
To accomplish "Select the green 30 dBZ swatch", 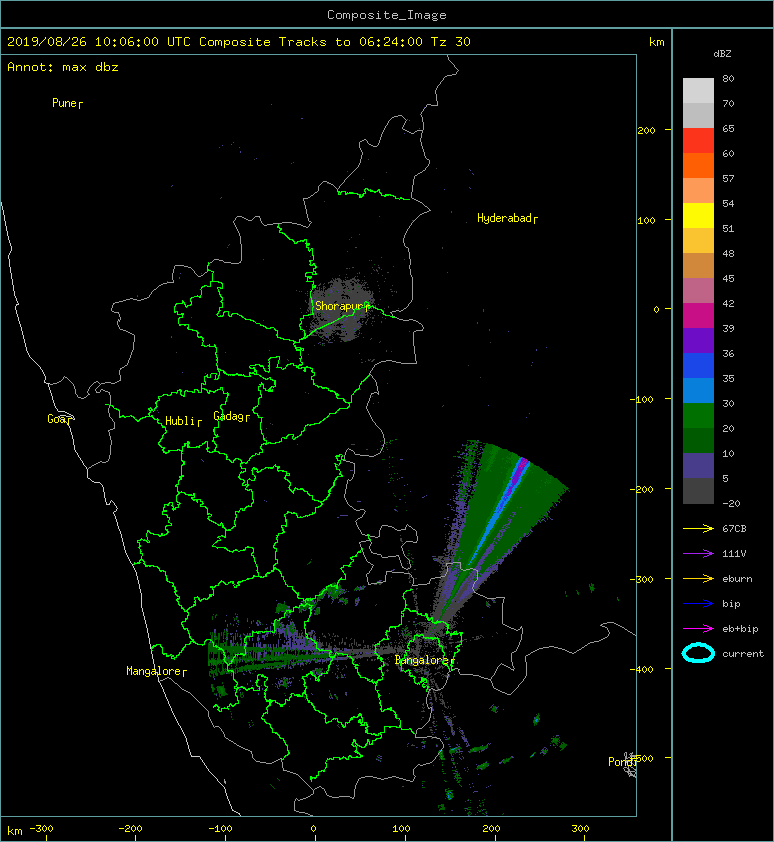I will pyautogui.click(x=698, y=416).
